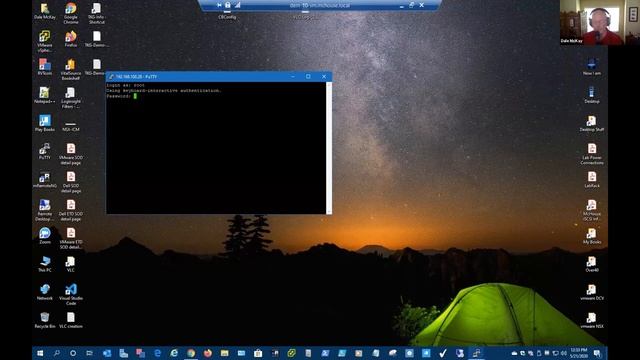Image resolution: width=640 pixels, height=360 pixels.
Task: Launch VMware vSphere desktop shortcut
Action: 45,41
